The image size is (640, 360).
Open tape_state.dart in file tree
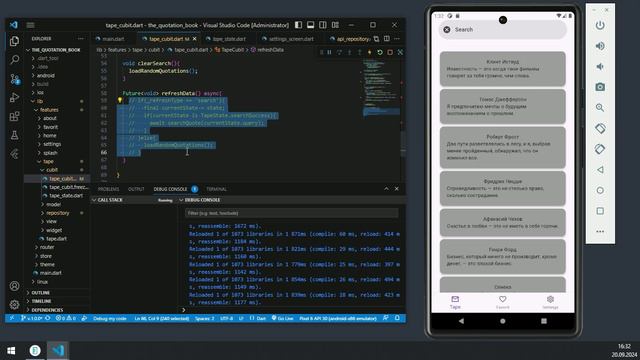(x=65, y=196)
